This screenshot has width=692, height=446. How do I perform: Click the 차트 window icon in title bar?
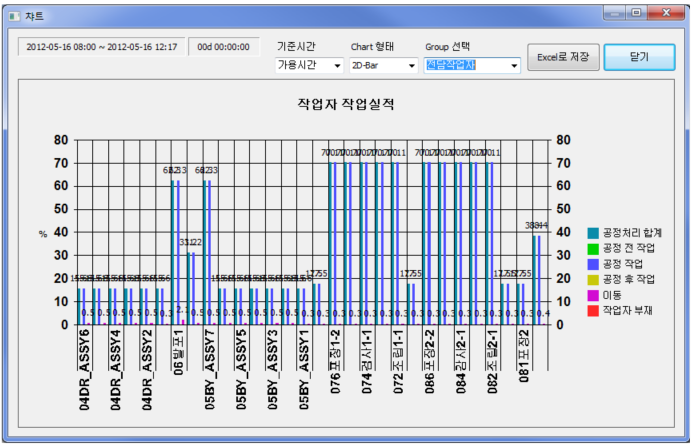click(x=13, y=14)
